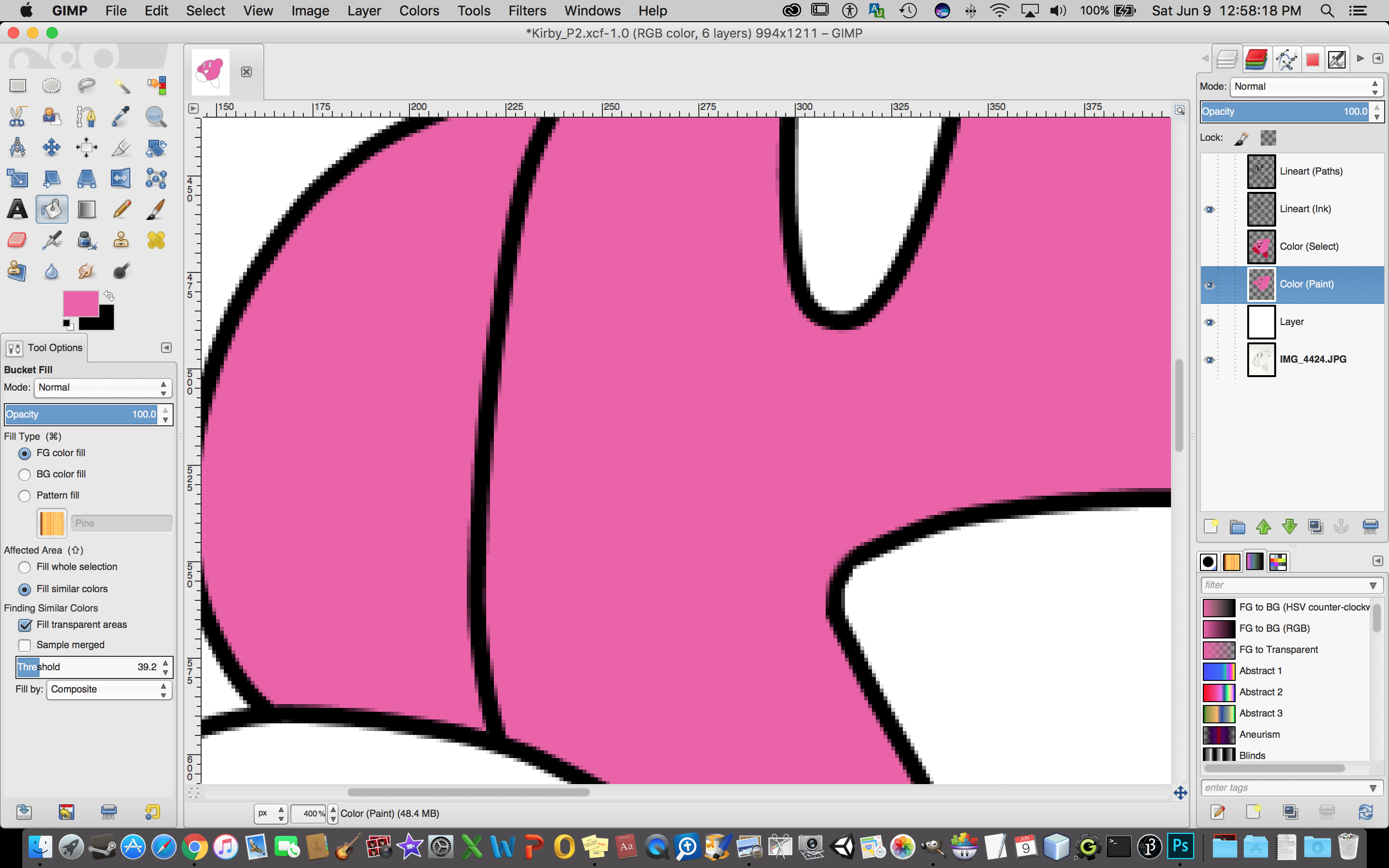This screenshot has height=868, width=1389.
Task: Click the Pine pattern preview thumbnail
Action: coord(52,524)
